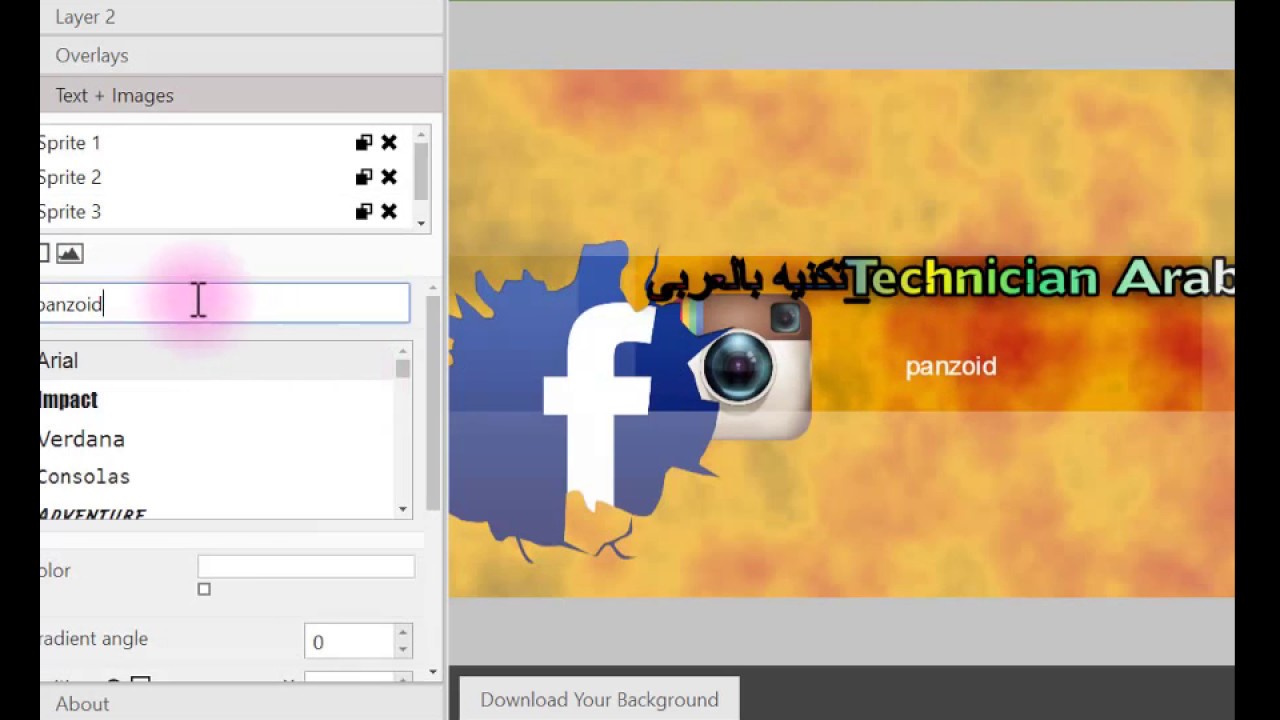Choose the Verdana font

[x=217, y=439]
